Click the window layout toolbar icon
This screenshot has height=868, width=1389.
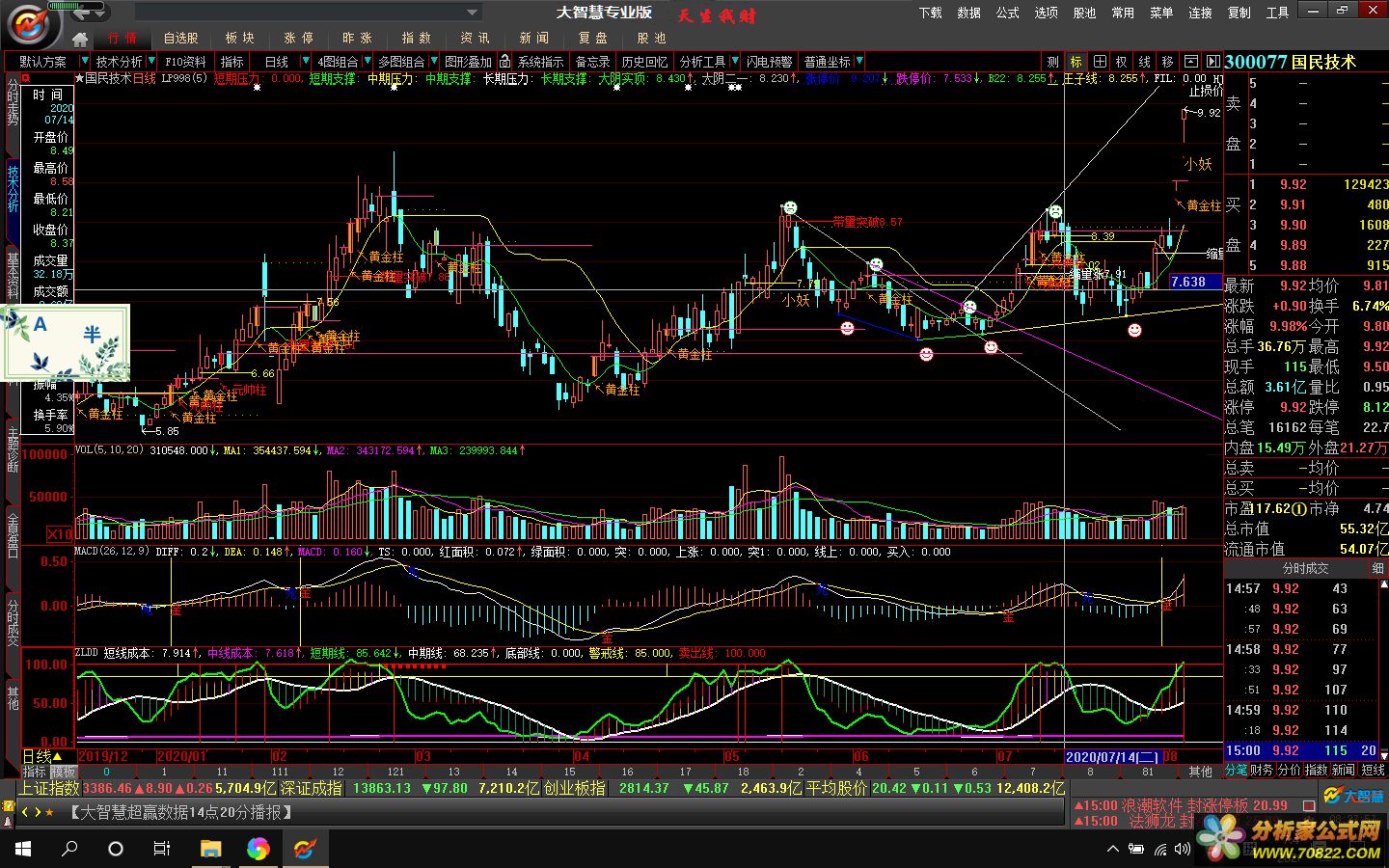pos(1191,61)
